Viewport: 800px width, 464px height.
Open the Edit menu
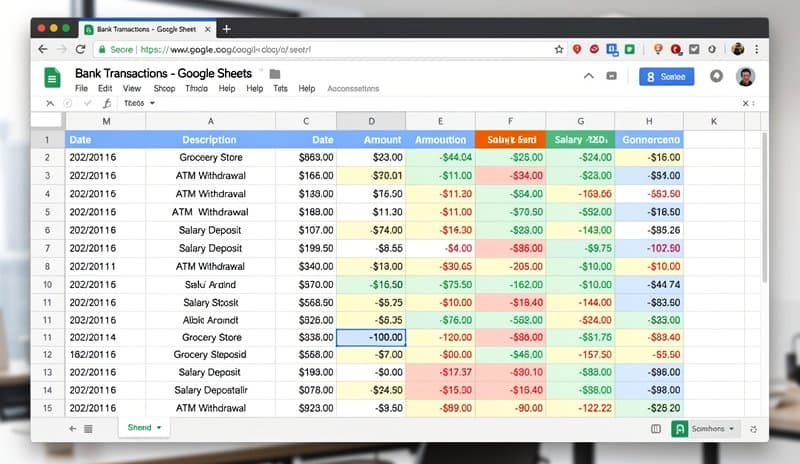click(x=105, y=88)
